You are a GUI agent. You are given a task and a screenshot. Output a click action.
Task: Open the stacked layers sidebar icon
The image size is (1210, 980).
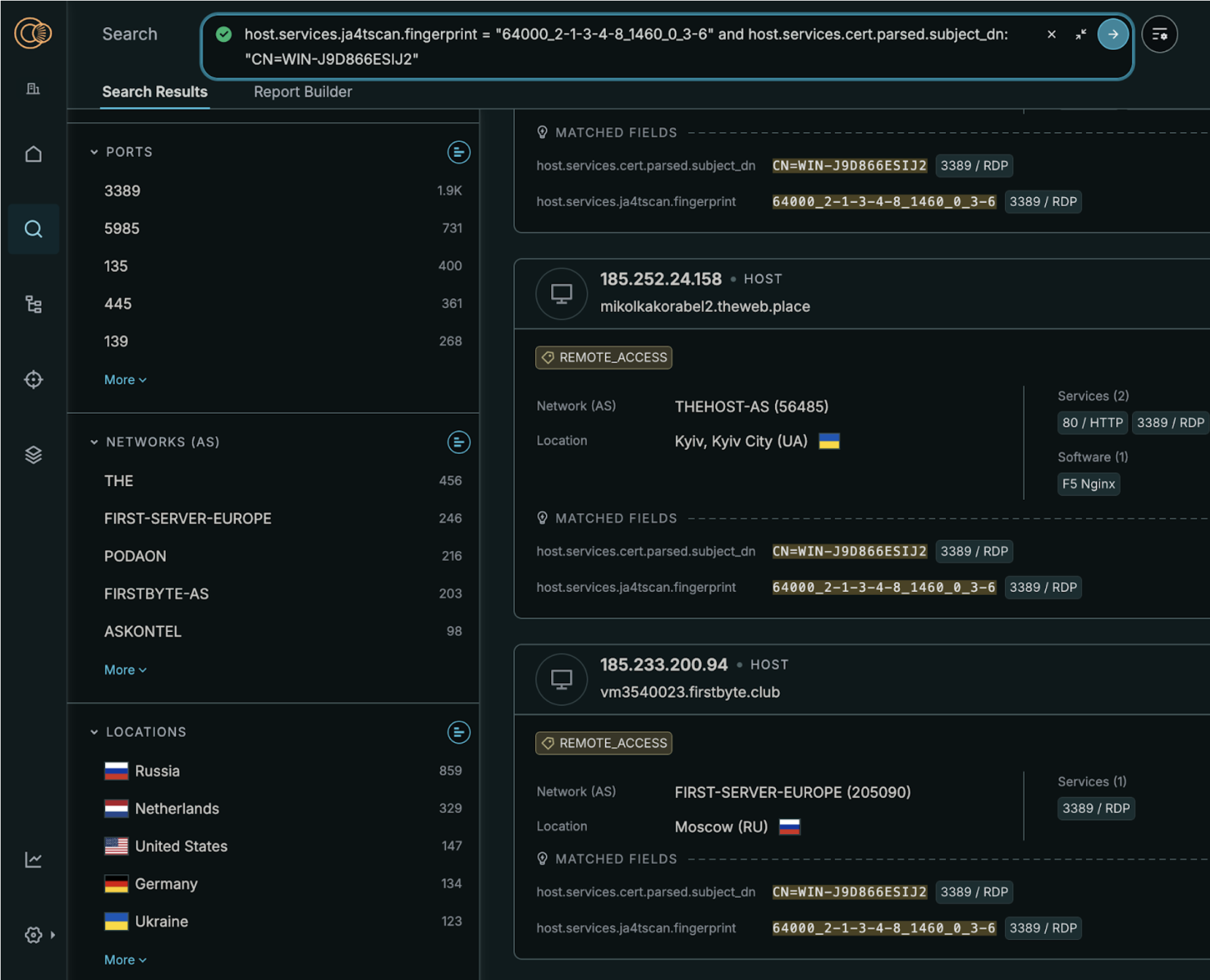coord(34,455)
